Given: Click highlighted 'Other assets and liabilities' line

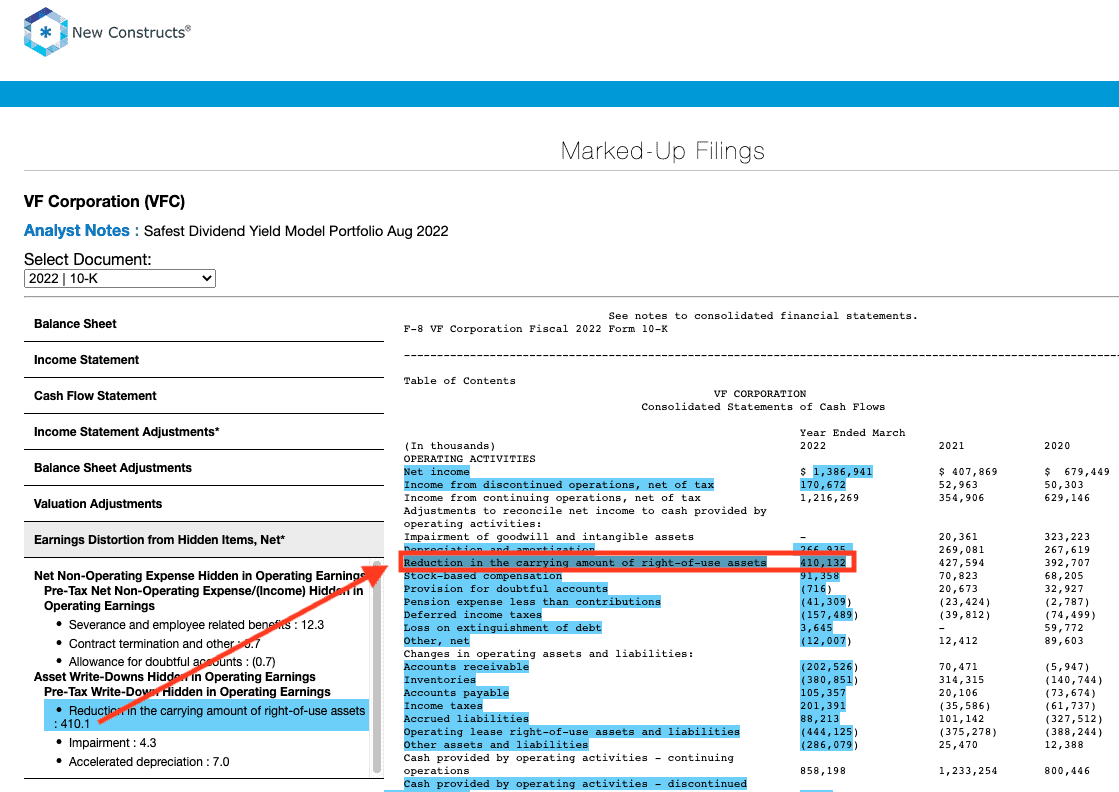Looking at the screenshot, I should click(496, 744).
